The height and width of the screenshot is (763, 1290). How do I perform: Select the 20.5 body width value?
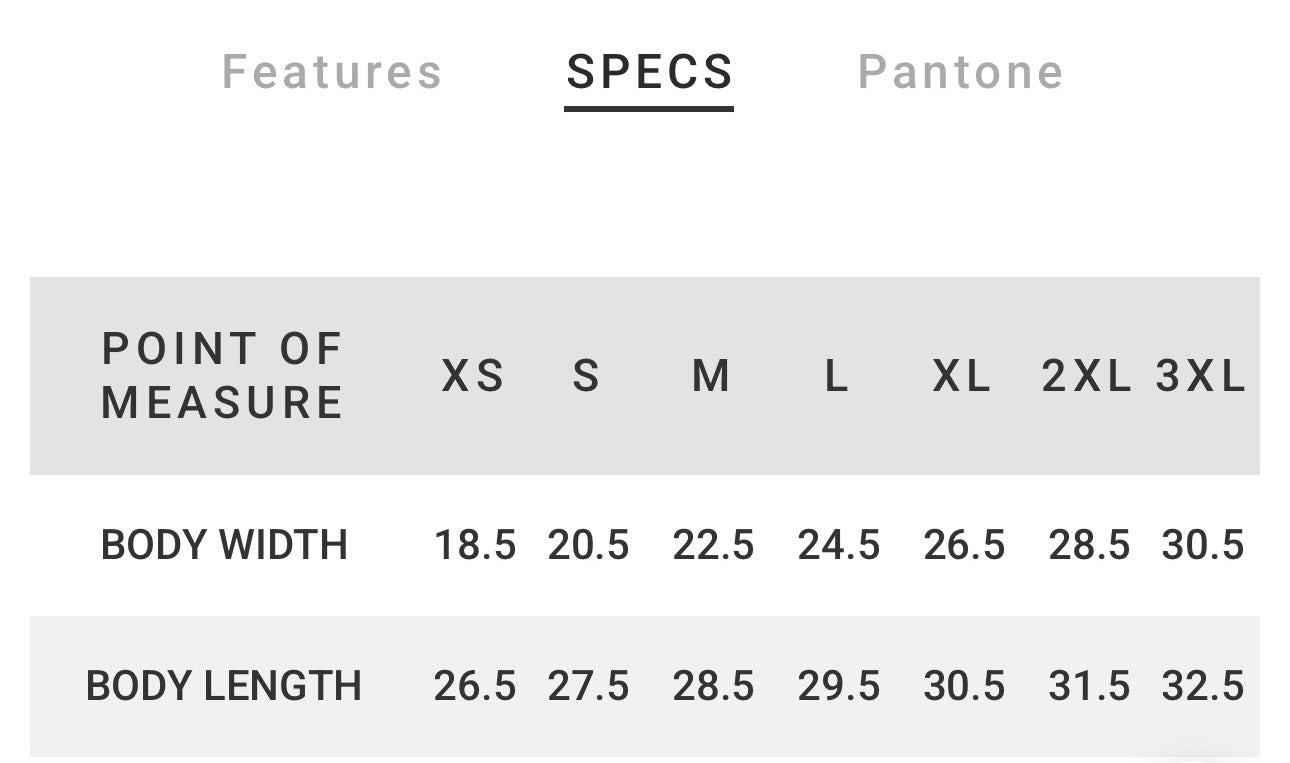click(589, 546)
